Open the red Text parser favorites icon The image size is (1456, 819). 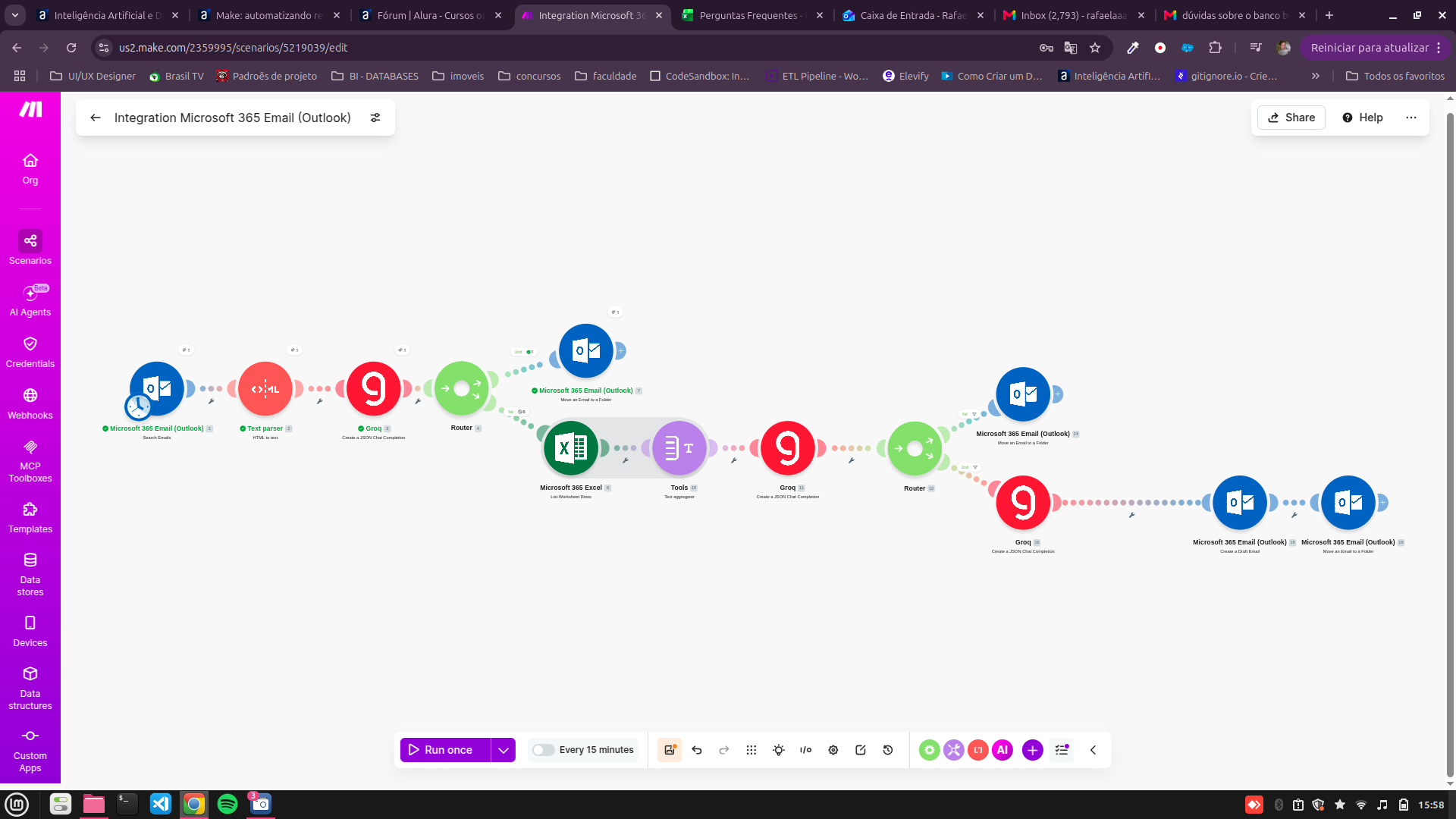click(x=978, y=750)
